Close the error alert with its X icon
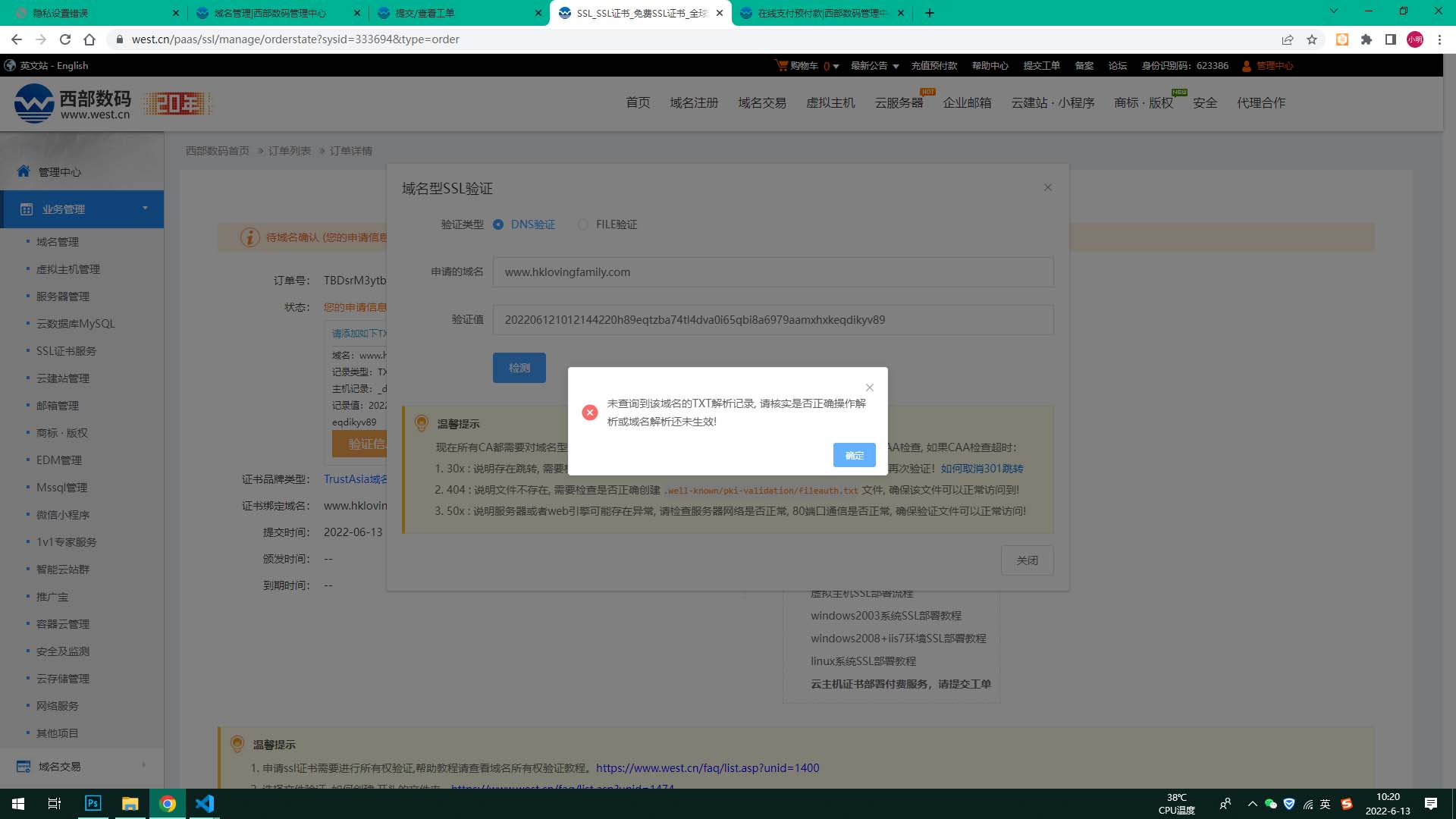This screenshot has height=819, width=1456. (x=870, y=388)
